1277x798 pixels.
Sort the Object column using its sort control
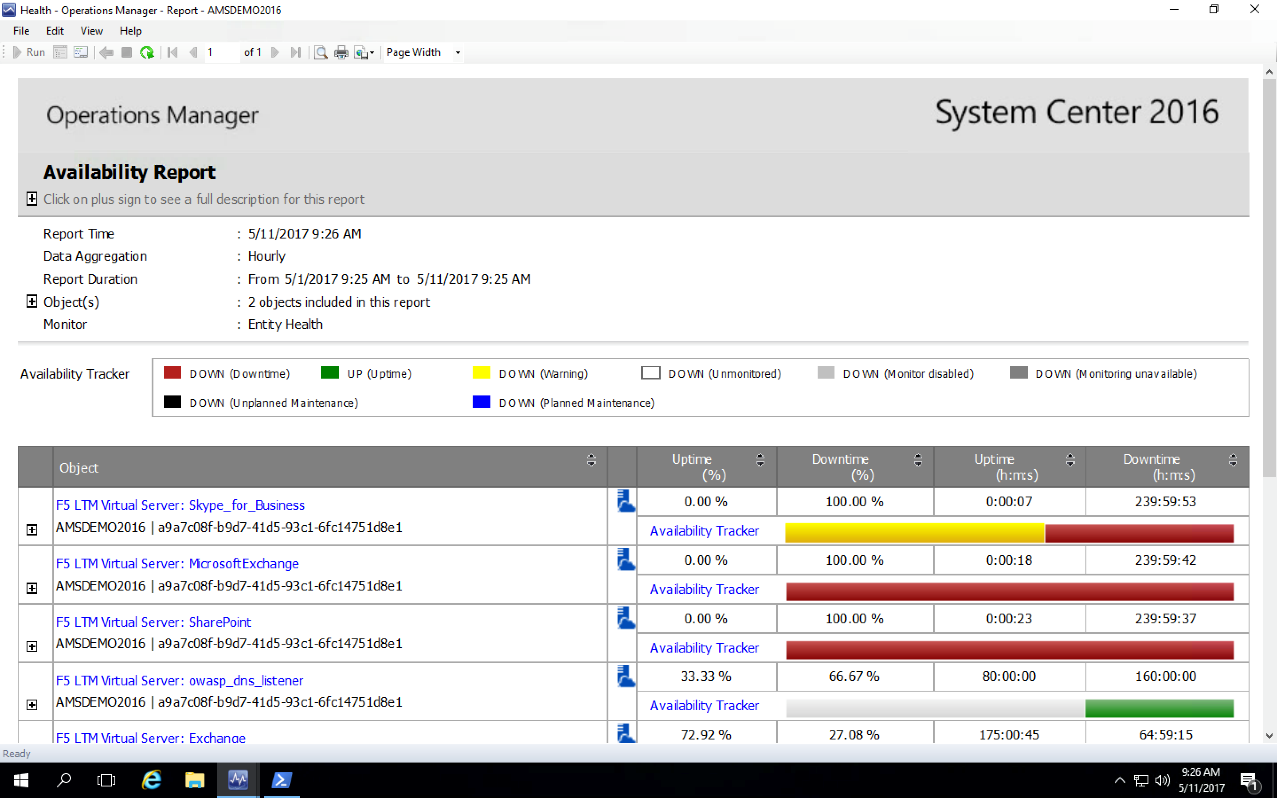[591, 459]
